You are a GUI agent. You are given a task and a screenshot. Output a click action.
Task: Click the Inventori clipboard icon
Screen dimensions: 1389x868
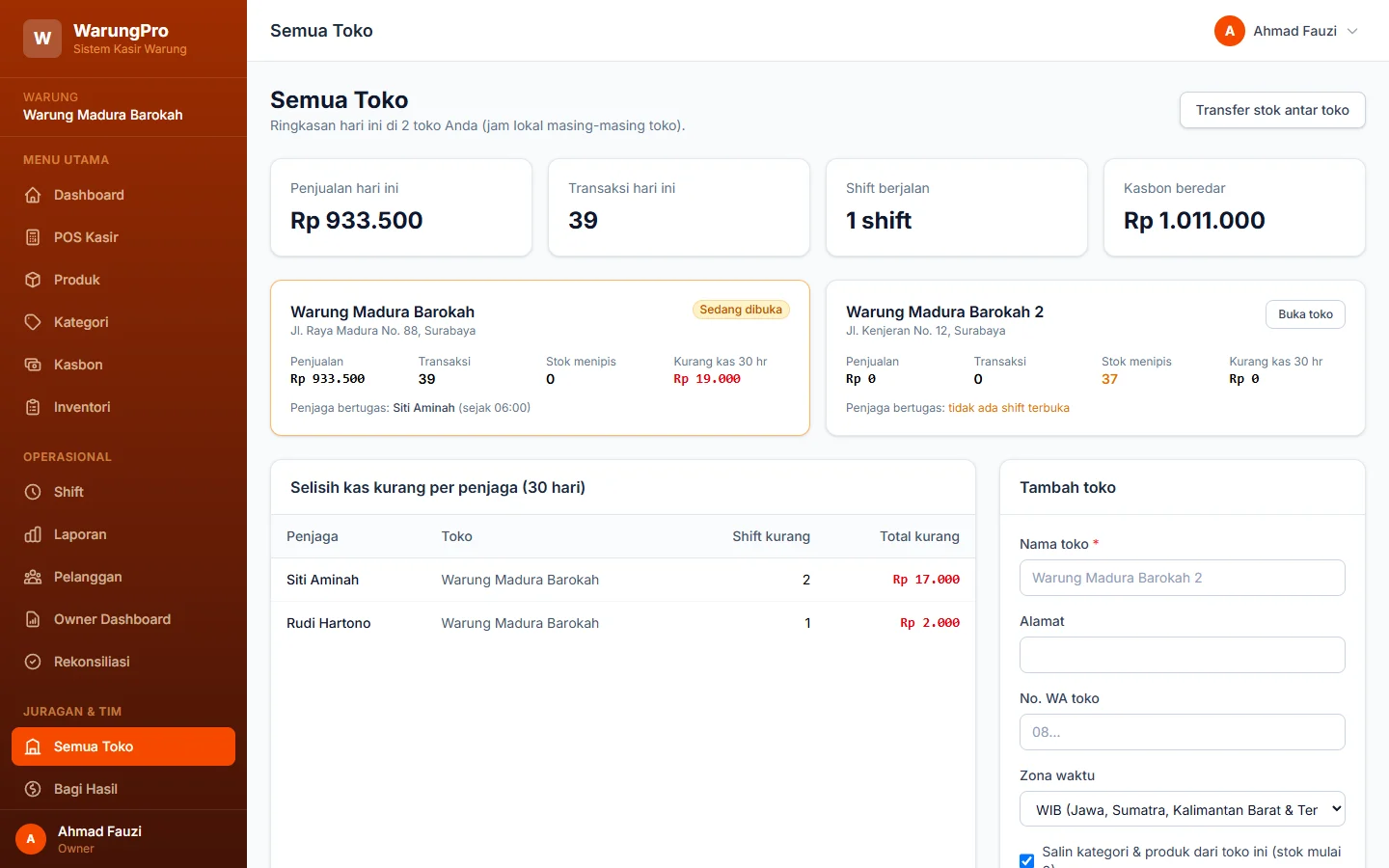tap(33, 407)
